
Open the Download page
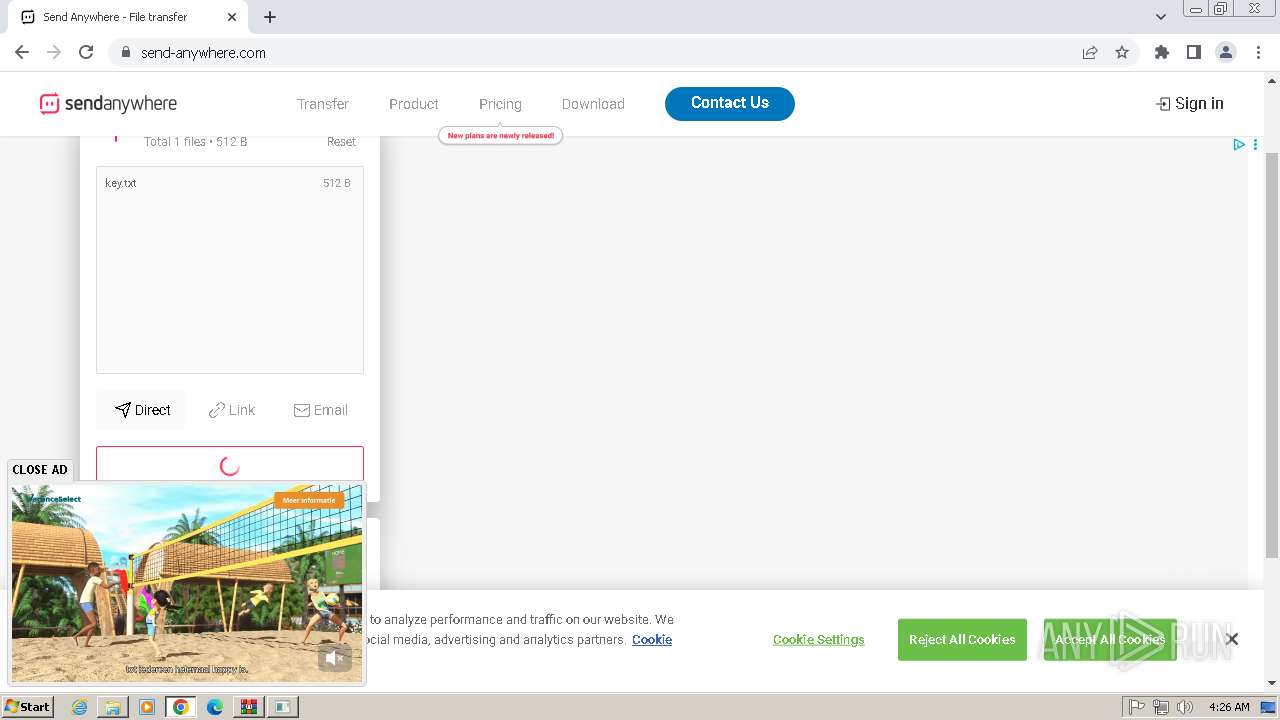click(x=593, y=104)
